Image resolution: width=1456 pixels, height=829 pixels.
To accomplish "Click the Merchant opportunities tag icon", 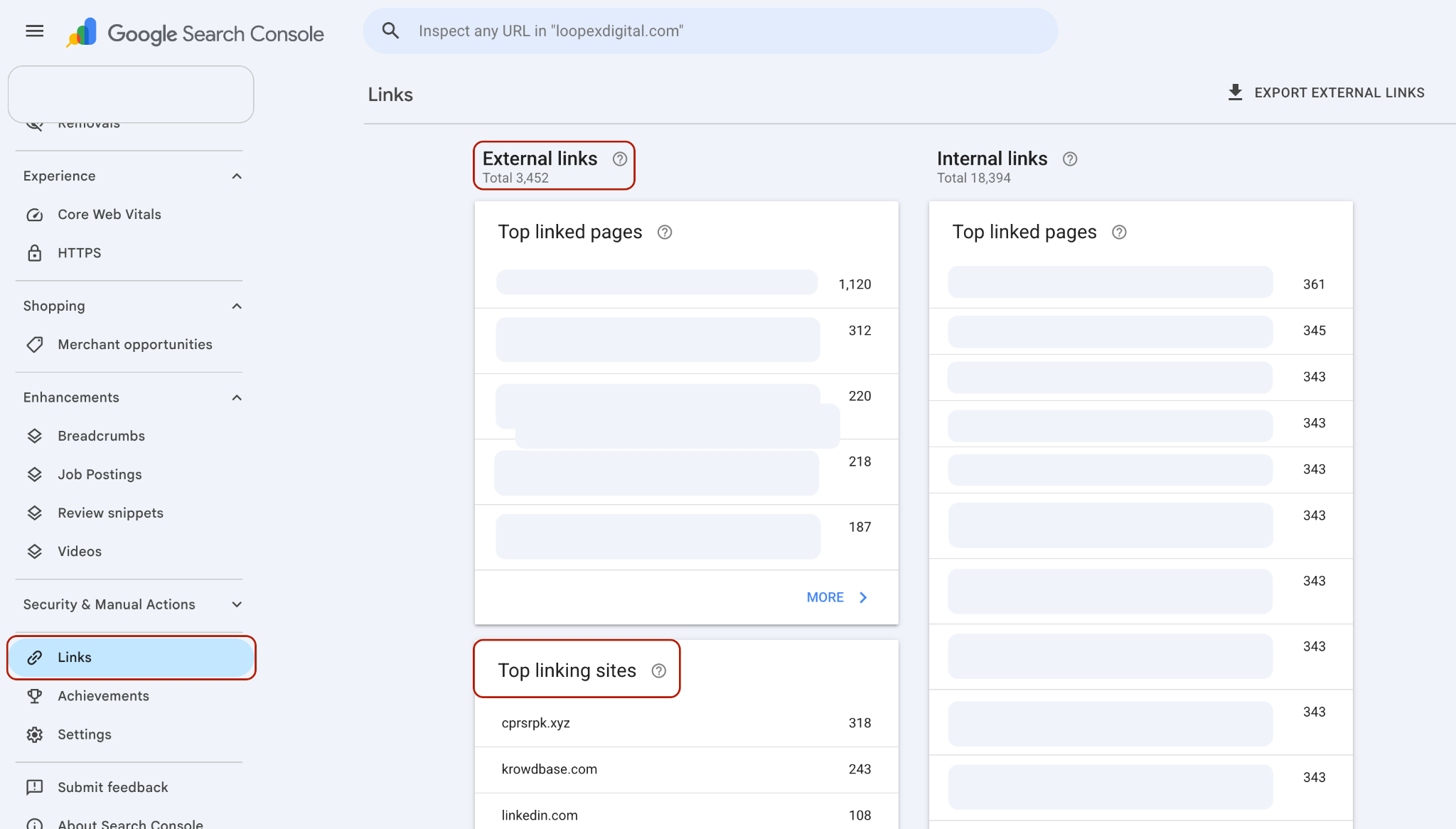I will coord(34,345).
